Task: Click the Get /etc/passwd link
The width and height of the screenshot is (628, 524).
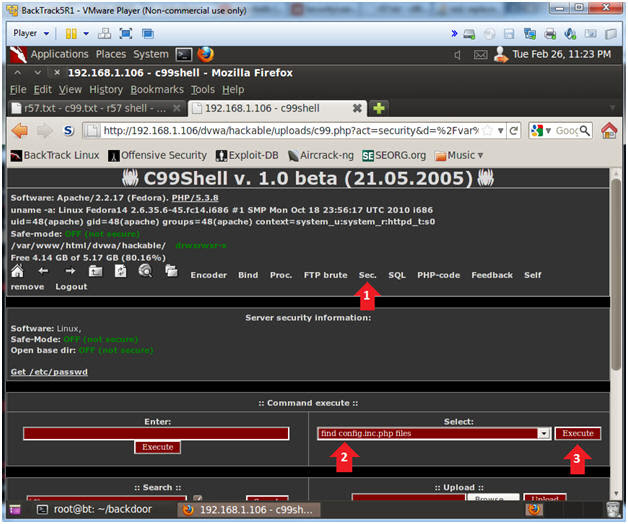Action: coord(49,372)
